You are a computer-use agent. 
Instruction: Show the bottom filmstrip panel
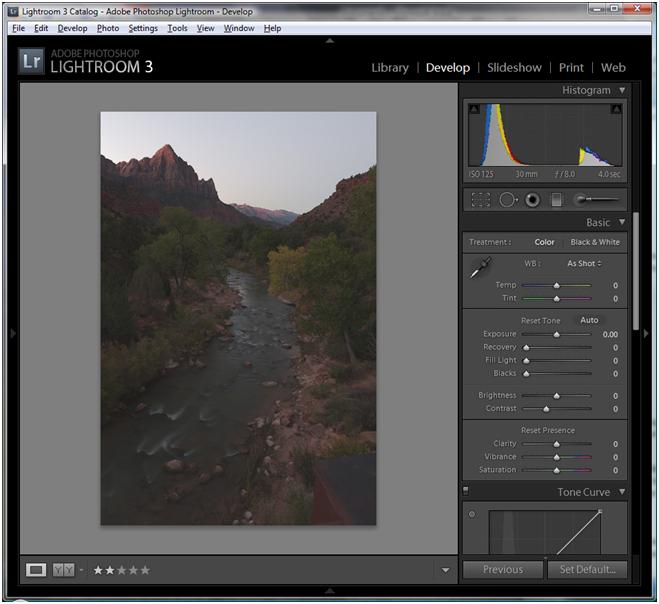coord(330,591)
